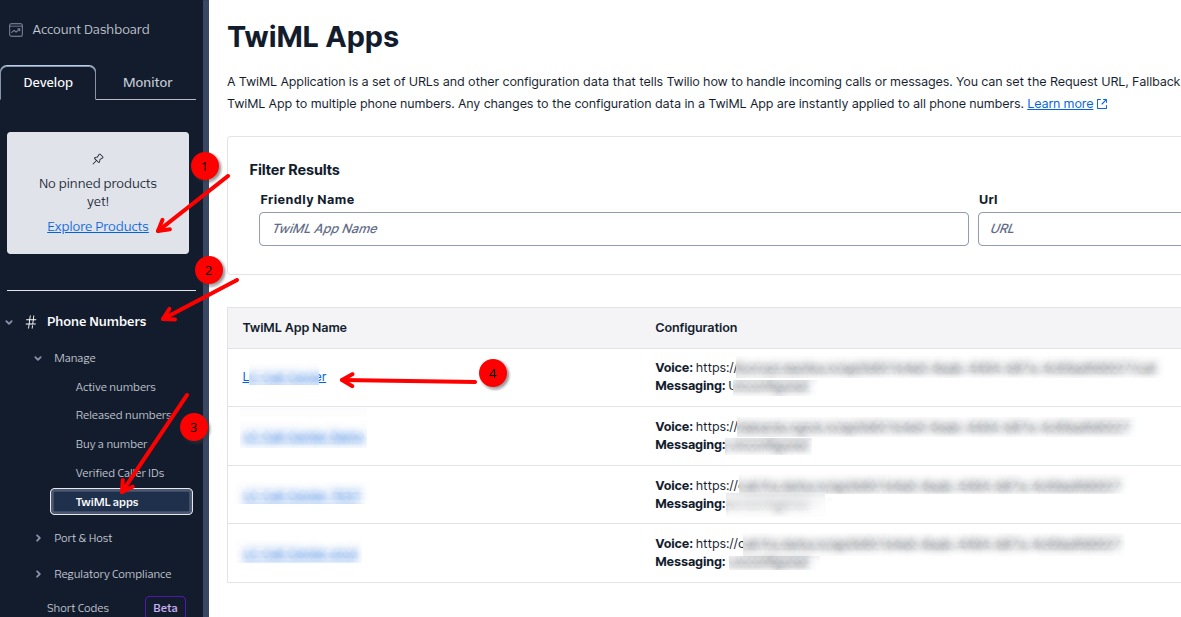1181x617 pixels.
Task: Collapse the Phone Numbers section
Action: [x=8, y=321]
